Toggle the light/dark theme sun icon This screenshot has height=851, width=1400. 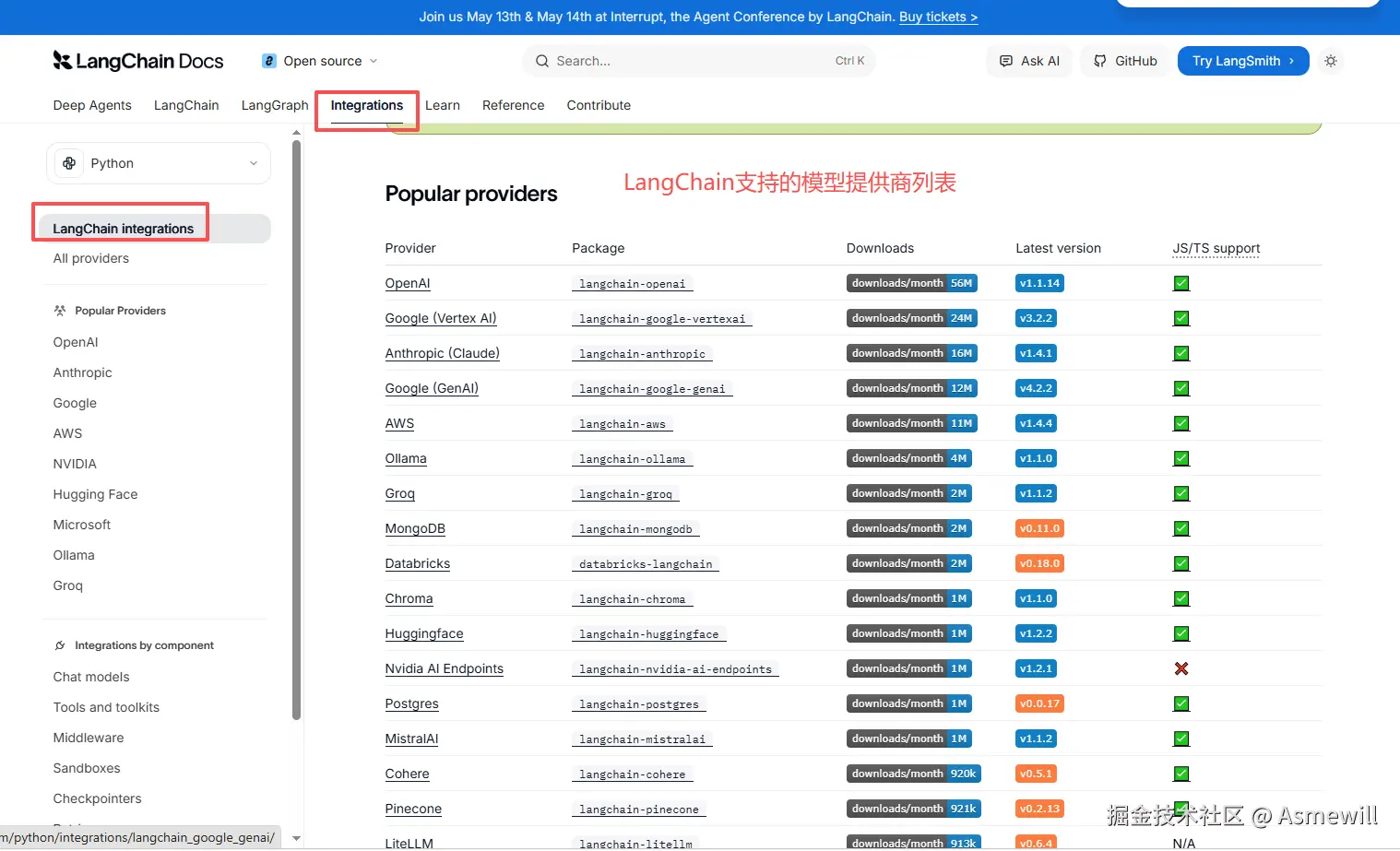(x=1330, y=61)
